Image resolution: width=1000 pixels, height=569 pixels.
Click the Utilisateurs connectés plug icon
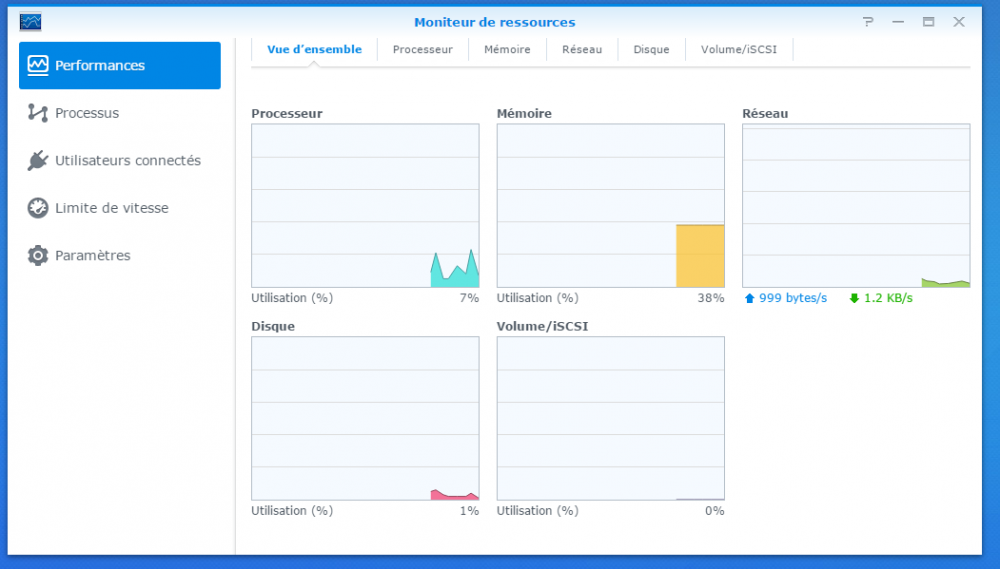[38, 160]
